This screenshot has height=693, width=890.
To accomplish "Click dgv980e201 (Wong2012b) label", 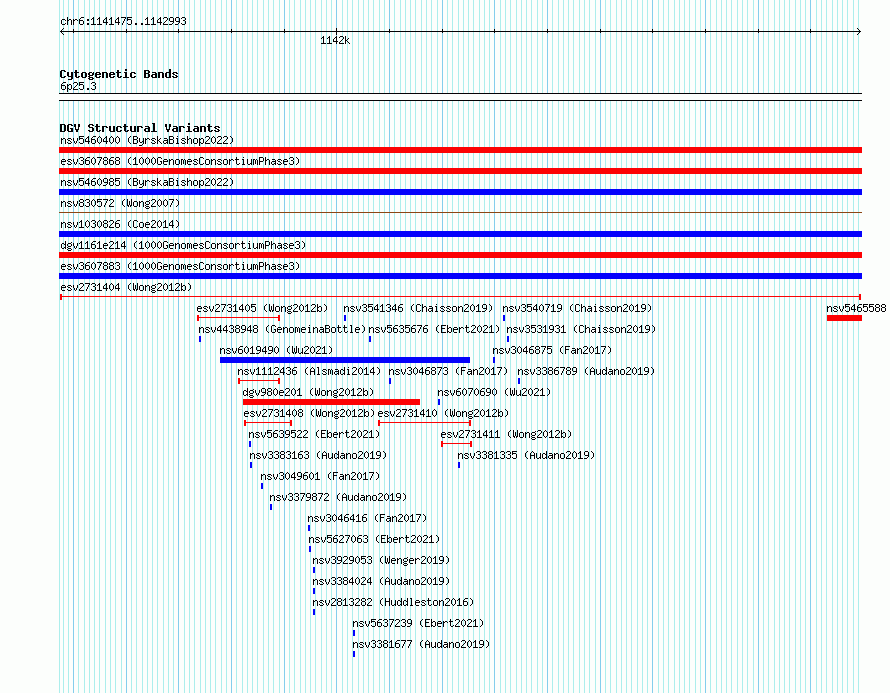I will [308, 392].
